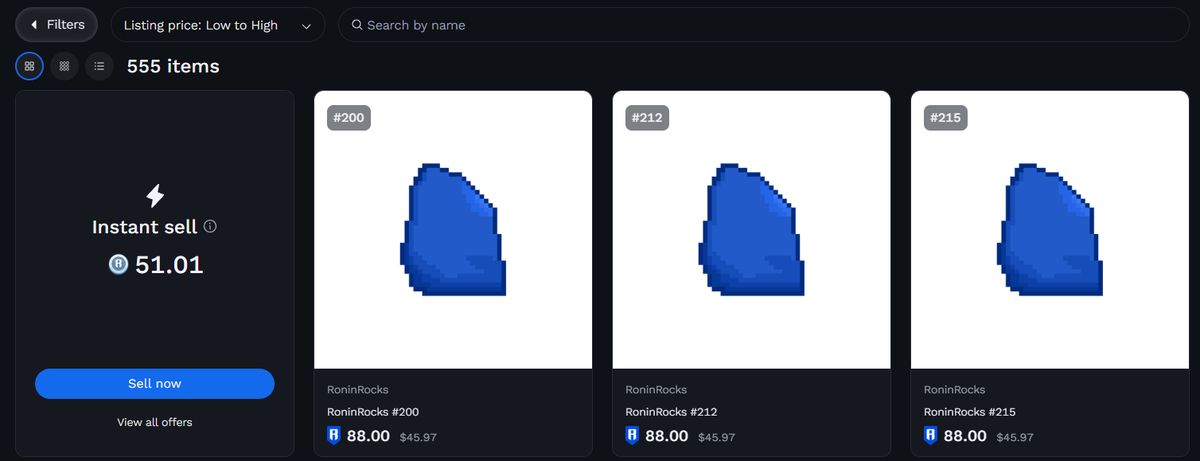Click the Instant sell info icon
The image size is (1200, 461).
pyautogui.click(x=210, y=227)
